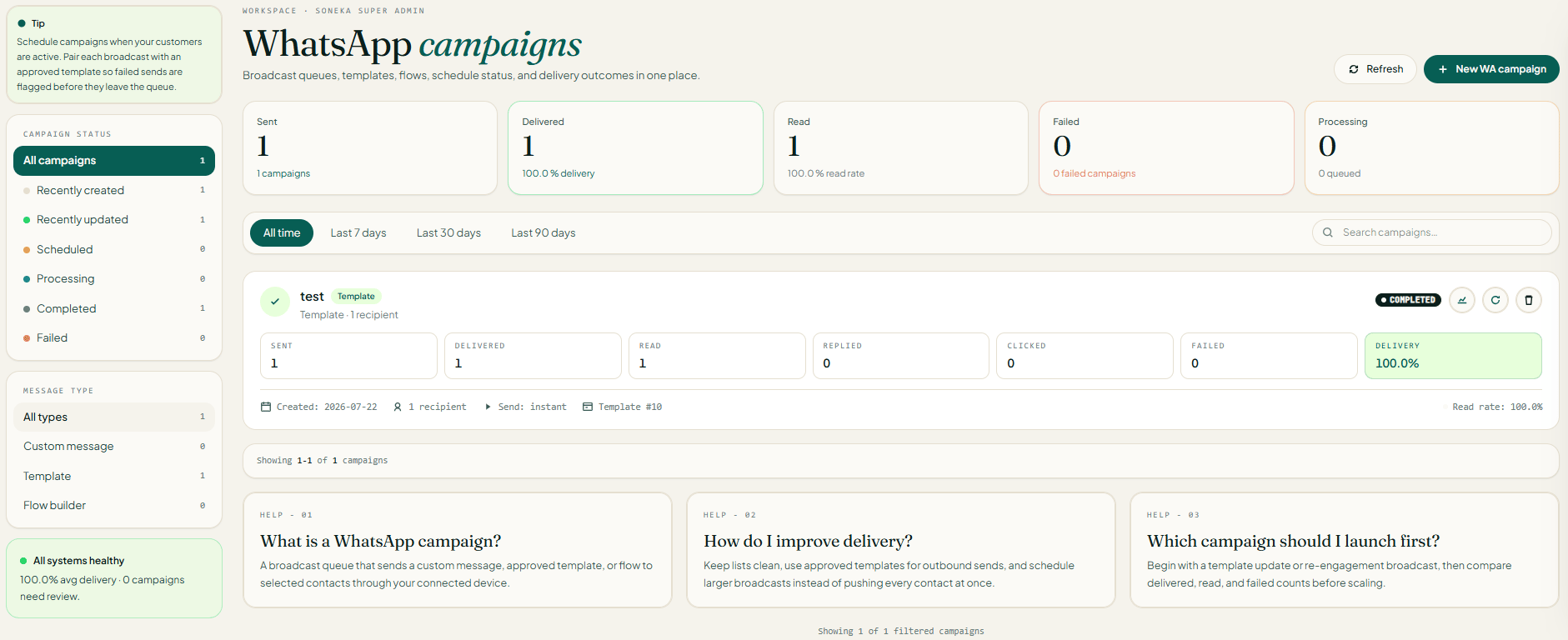Filter by Flow builder type
The height and width of the screenshot is (640, 1568).
coord(114,506)
